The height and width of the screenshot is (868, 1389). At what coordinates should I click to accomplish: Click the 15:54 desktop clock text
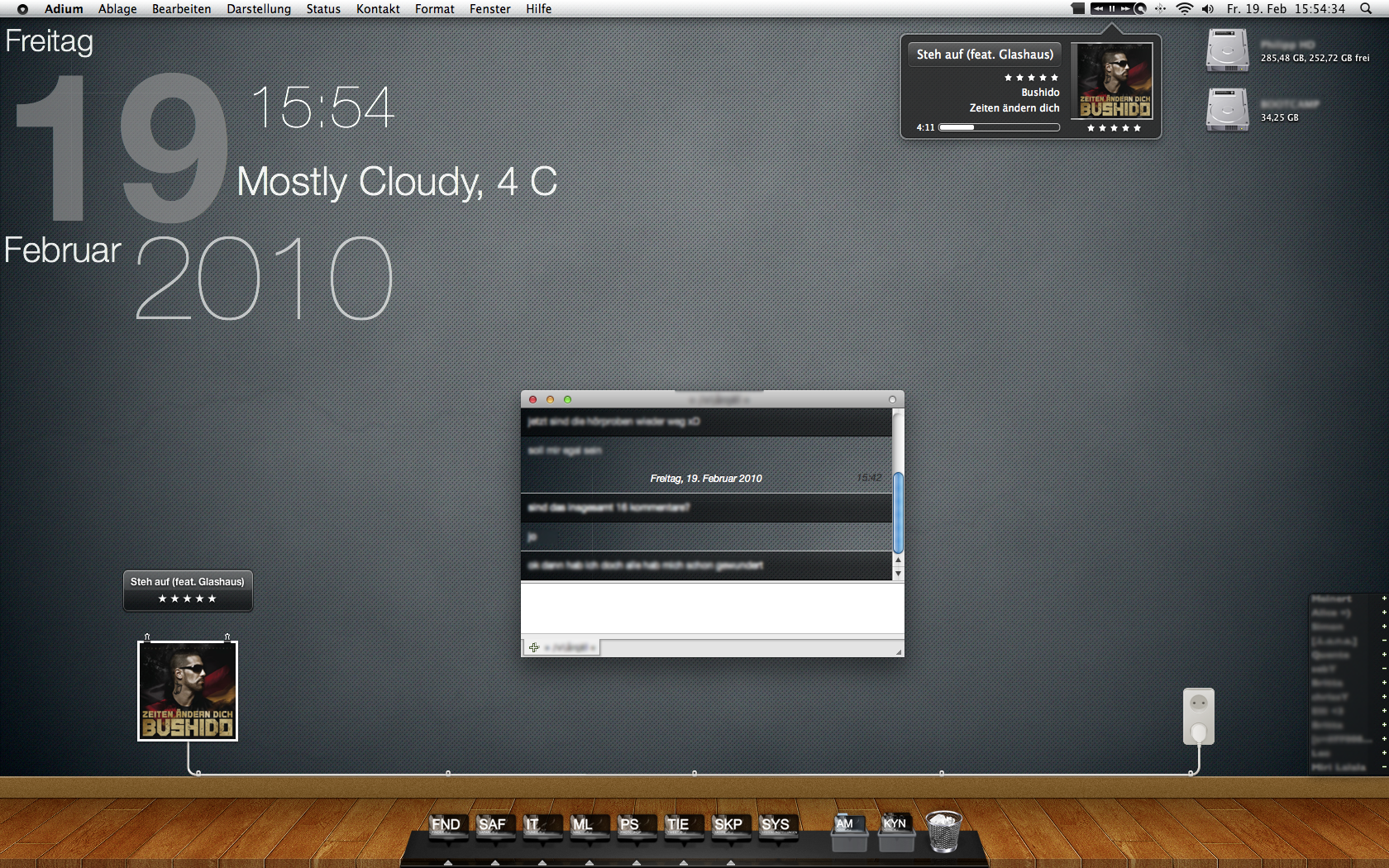[x=322, y=107]
